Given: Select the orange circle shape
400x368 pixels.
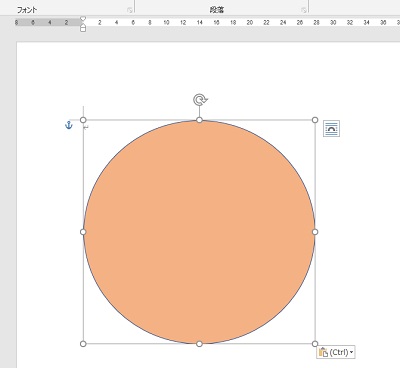Looking at the screenshot, I should (199, 232).
